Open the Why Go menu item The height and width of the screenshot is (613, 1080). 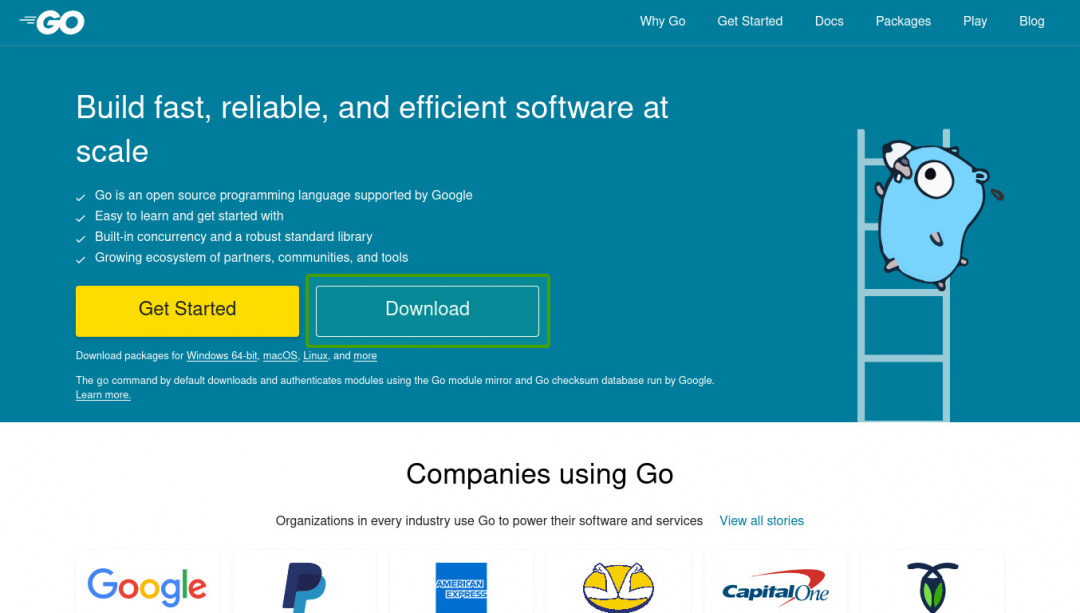coord(662,21)
